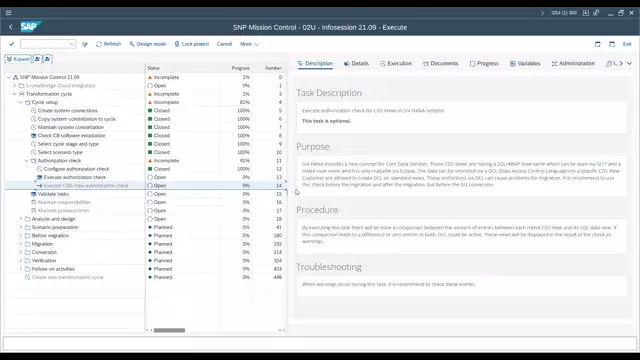640x360 pixels.
Task: Click the chevron left of the Q54 label
Action: (542, 13)
